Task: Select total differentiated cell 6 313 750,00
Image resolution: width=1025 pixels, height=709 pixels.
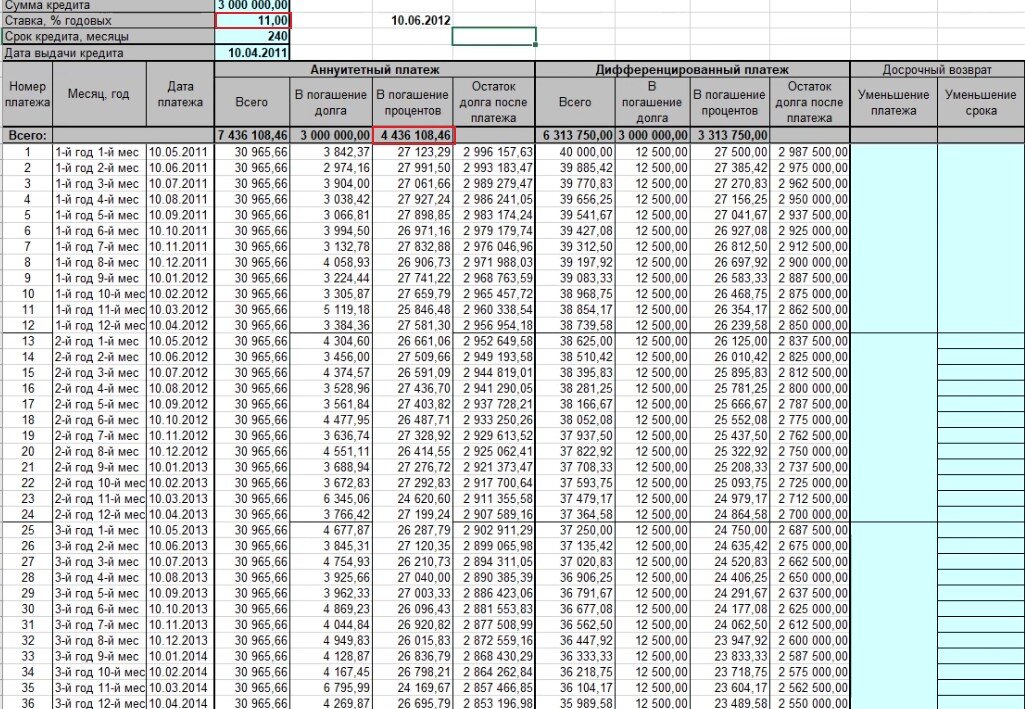Action: click(575, 136)
